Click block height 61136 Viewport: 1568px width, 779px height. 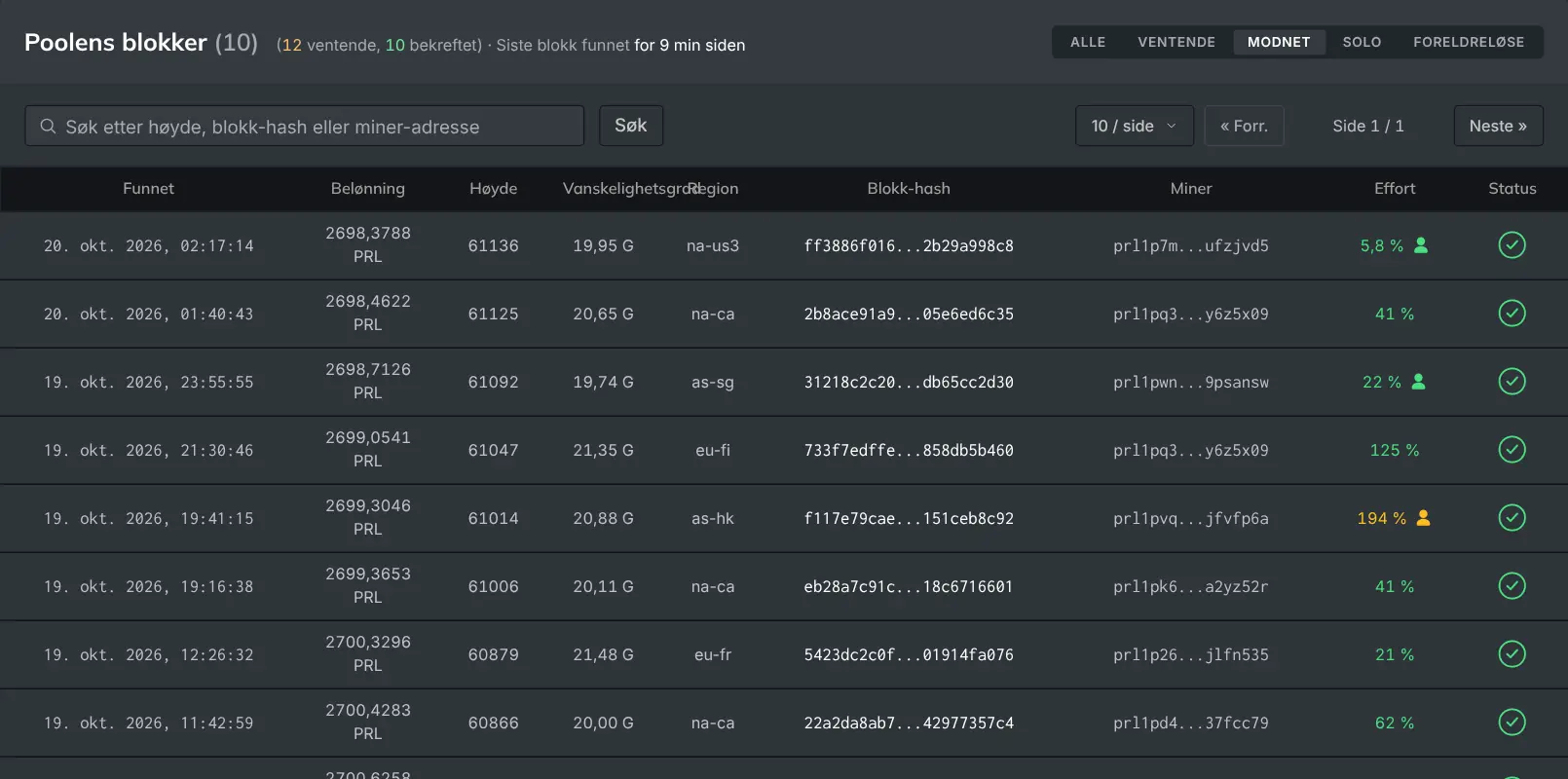[494, 245]
